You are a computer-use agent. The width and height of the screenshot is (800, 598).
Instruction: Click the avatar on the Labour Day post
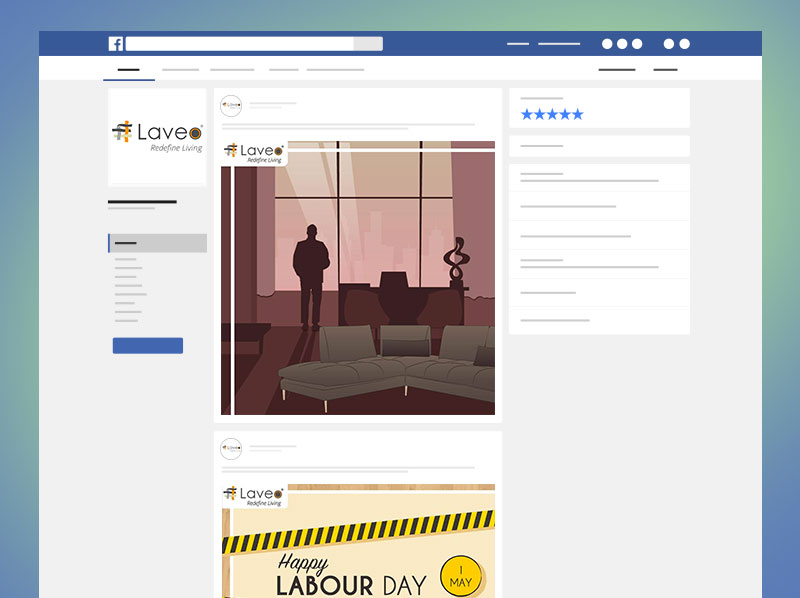coord(231,449)
